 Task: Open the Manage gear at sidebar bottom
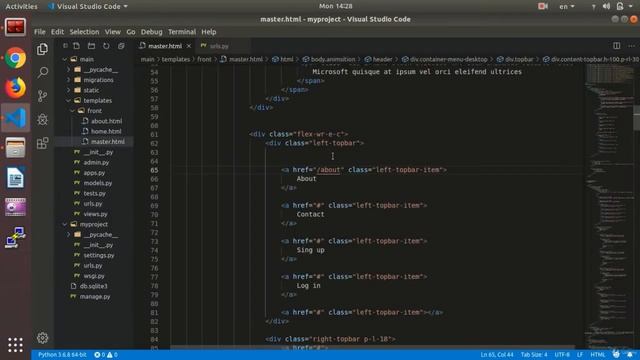click(42, 338)
